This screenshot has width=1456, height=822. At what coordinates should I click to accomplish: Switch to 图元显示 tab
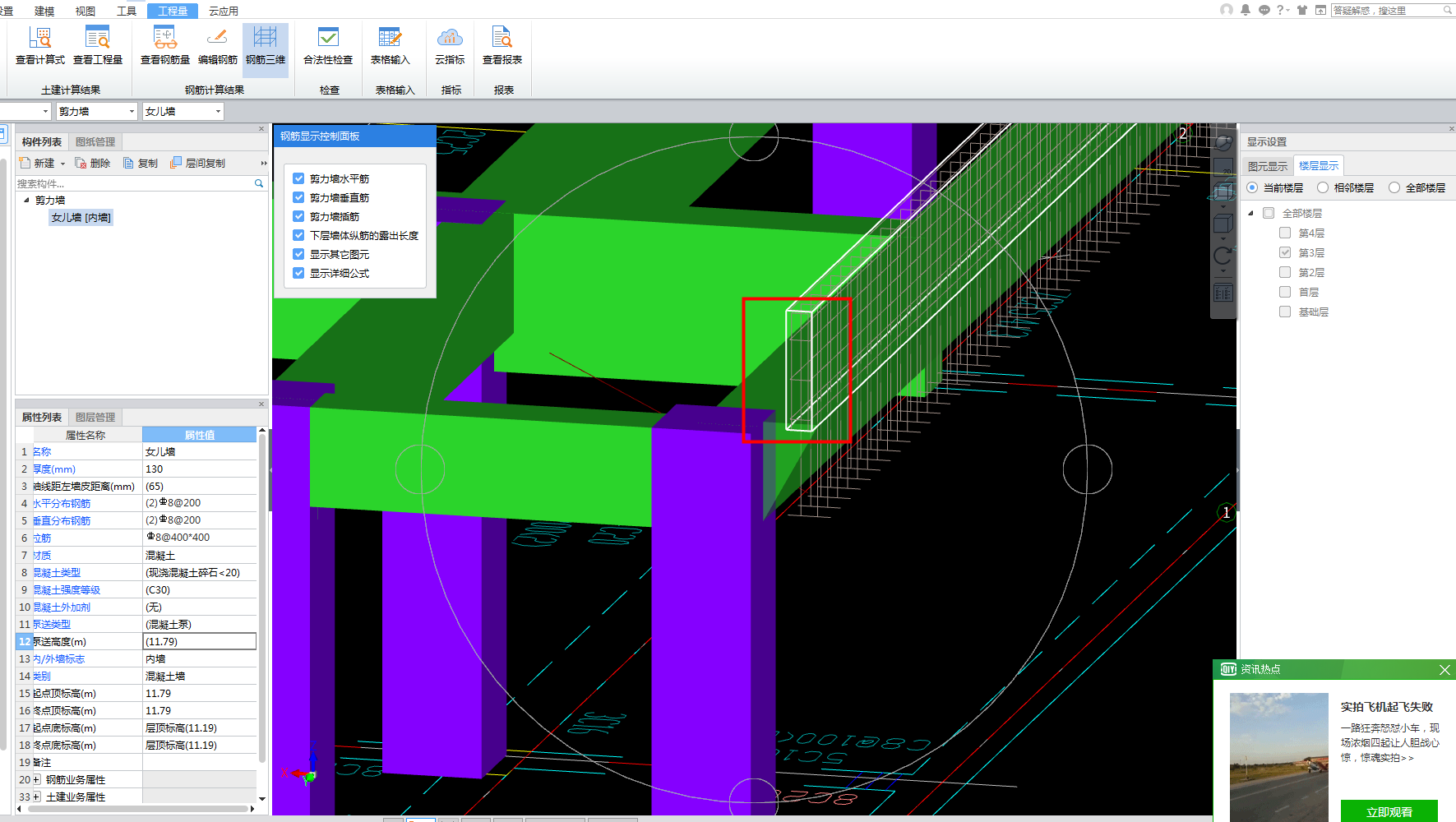pos(1268,166)
